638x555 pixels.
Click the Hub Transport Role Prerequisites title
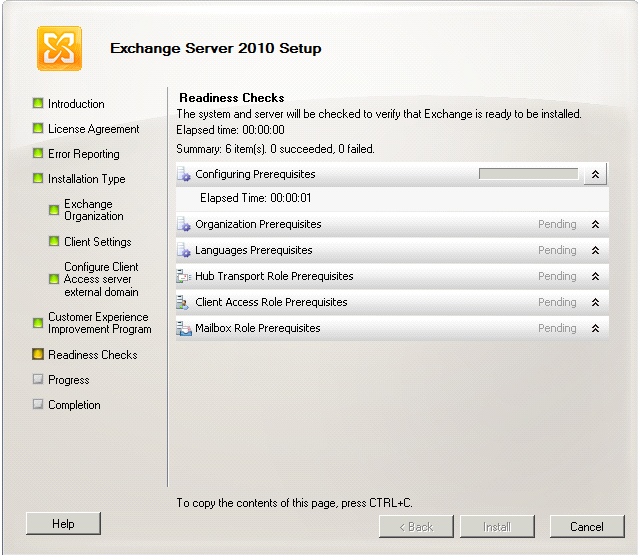[x=274, y=276]
